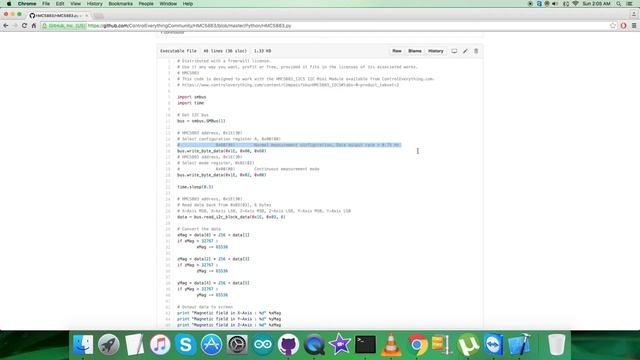
Task: Open the blank document icon in the dock
Action: [134, 345]
